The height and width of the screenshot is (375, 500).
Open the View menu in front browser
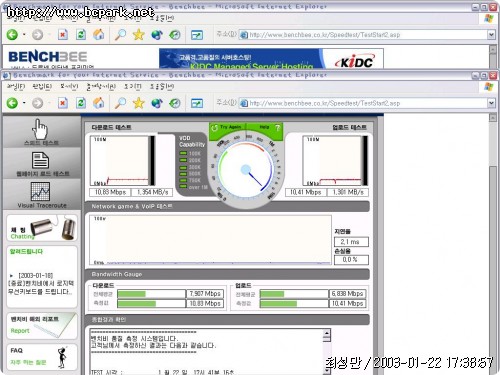pyautogui.click(x=69, y=87)
